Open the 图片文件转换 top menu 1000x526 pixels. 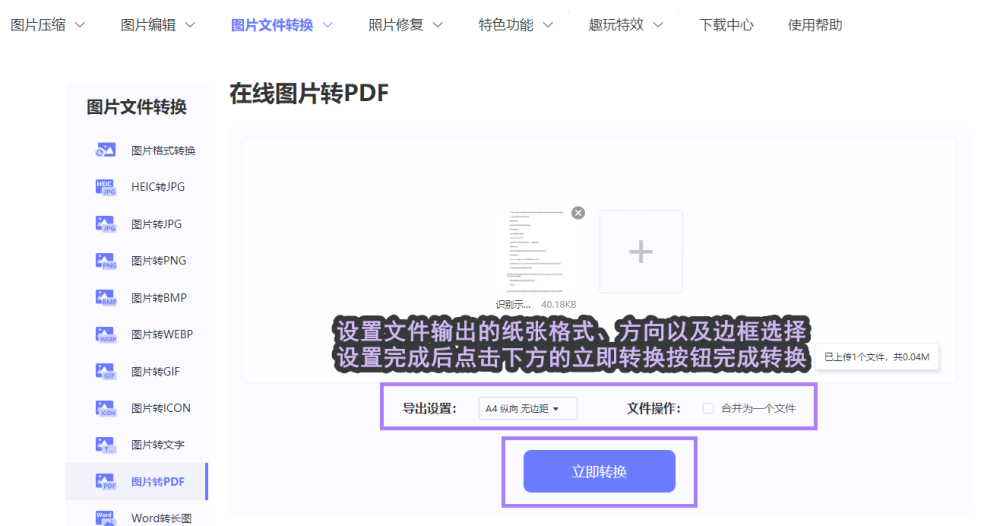(x=272, y=25)
